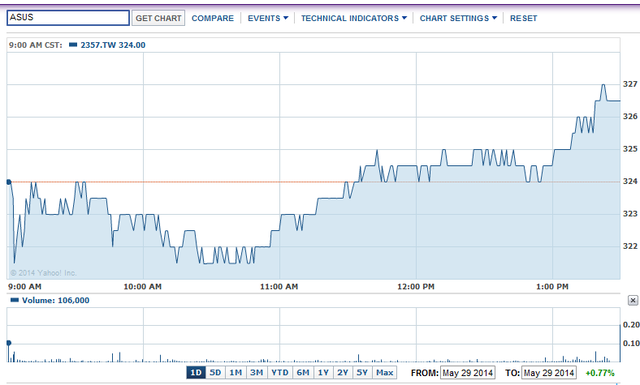
Task: Click the 11:00 AM time axis label
Action: [x=279, y=287]
